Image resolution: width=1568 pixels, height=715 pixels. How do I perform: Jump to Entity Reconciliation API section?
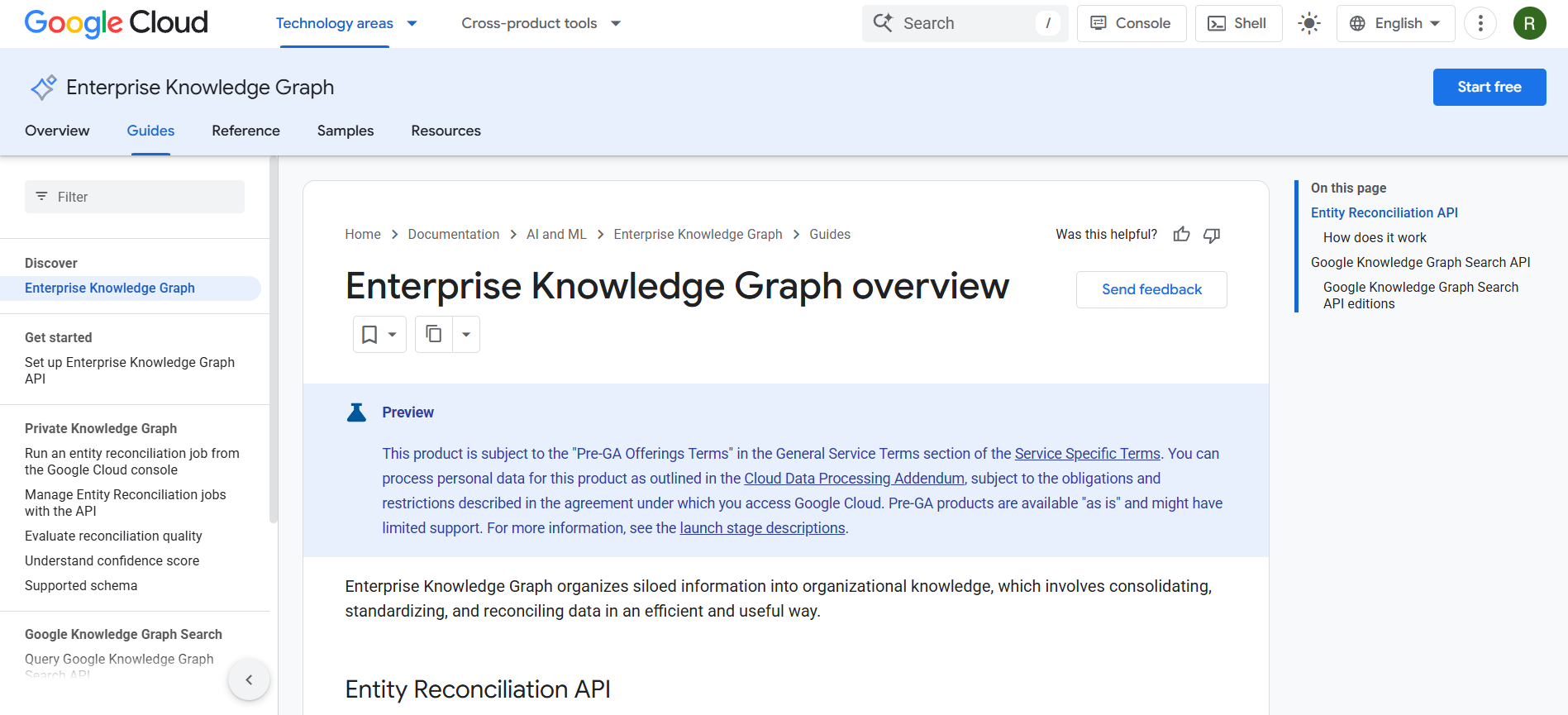point(1385,212)
